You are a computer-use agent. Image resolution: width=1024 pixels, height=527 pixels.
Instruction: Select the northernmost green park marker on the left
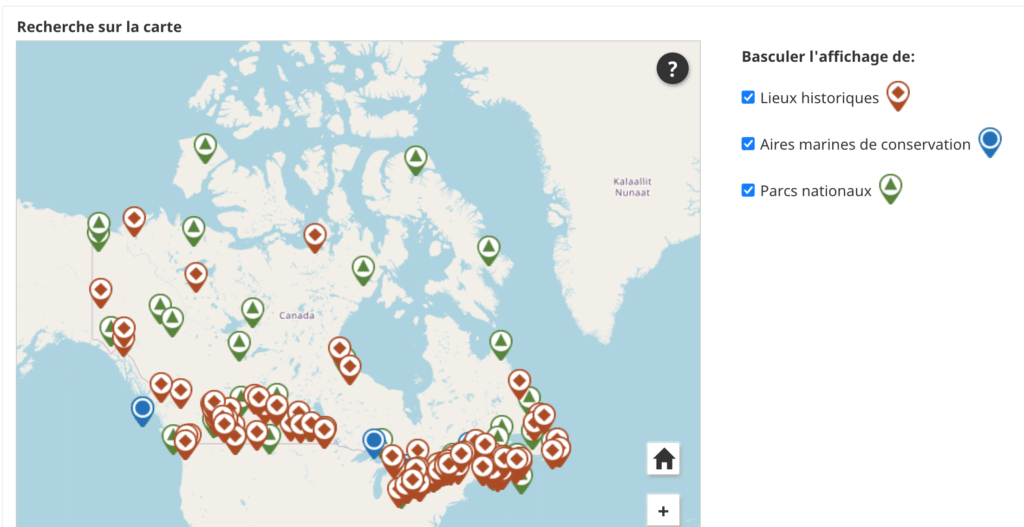tap(205, 147)
